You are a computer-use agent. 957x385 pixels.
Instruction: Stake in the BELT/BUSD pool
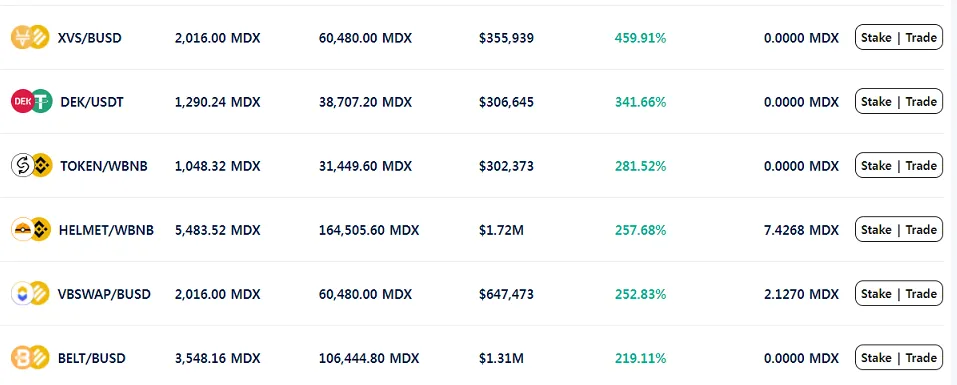click(x=876, y=358)
